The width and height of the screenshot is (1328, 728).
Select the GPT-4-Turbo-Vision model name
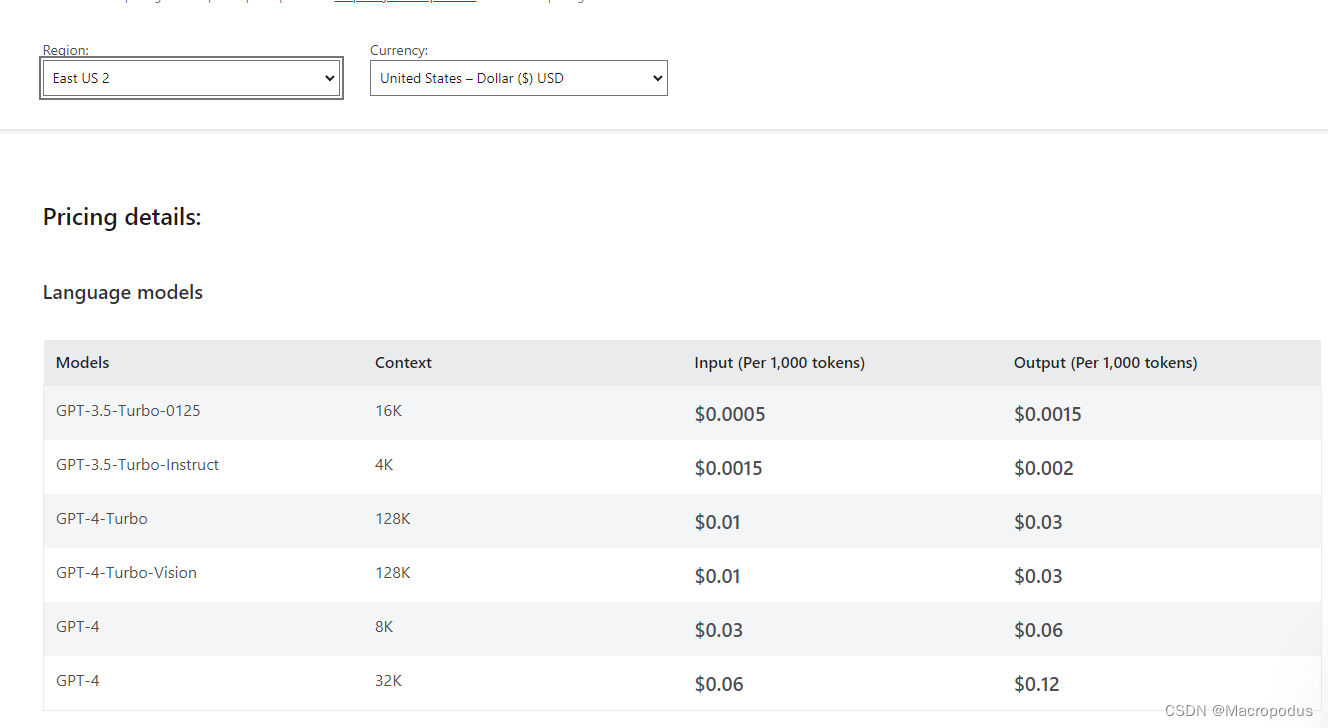[126, 573]
